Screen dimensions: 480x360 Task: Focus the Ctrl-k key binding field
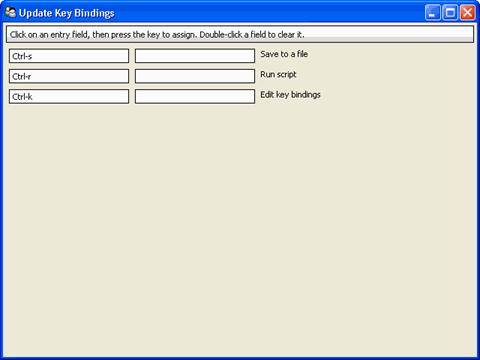pyautogui.click(x=69, y=97)
